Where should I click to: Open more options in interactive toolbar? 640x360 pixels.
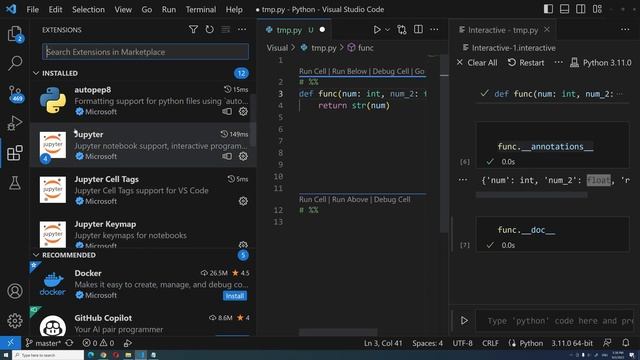tap(558, 62)
